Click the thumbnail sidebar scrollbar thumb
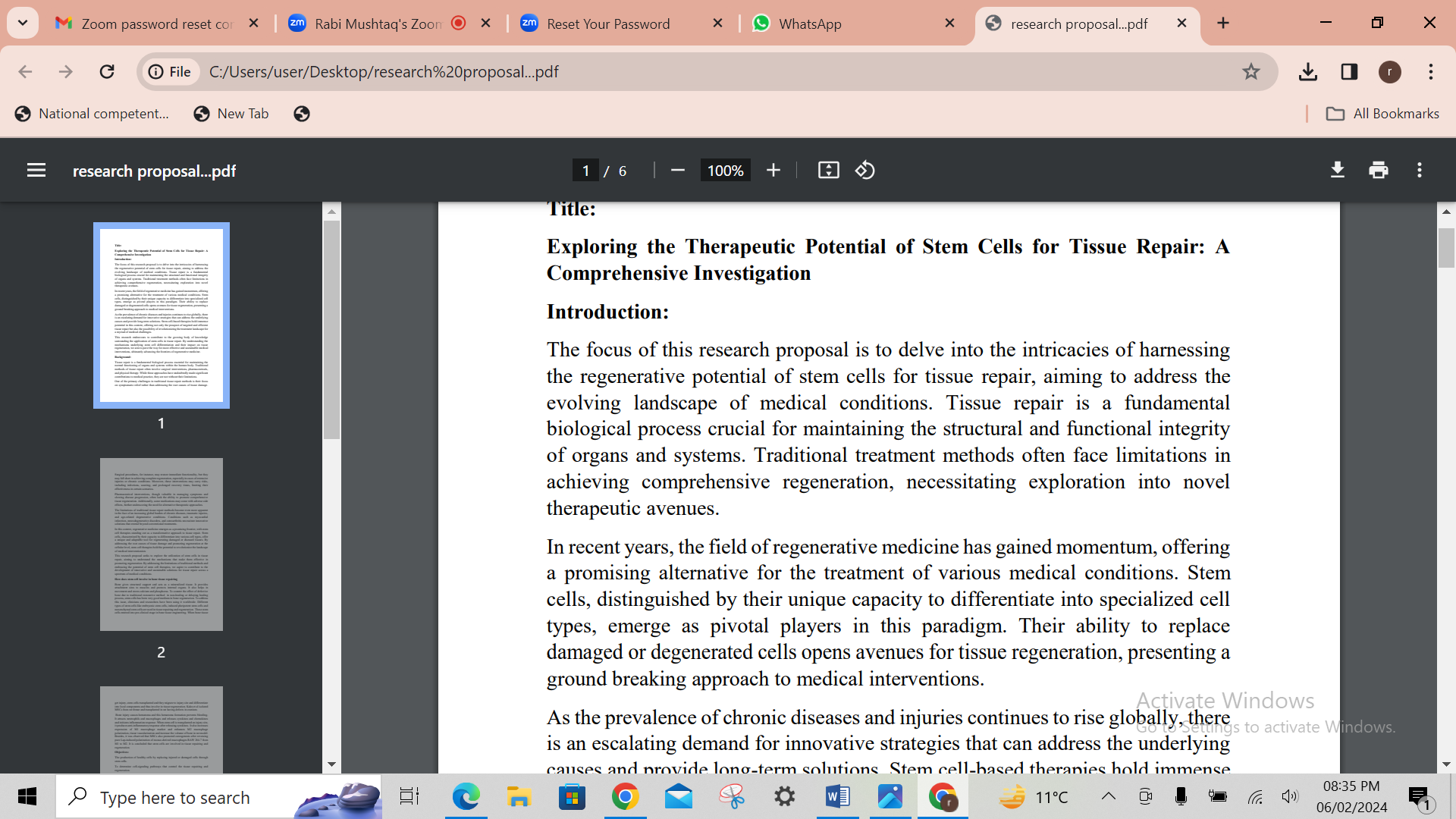The height and width of the screenshot is (819, 1456). pos(331,330)
